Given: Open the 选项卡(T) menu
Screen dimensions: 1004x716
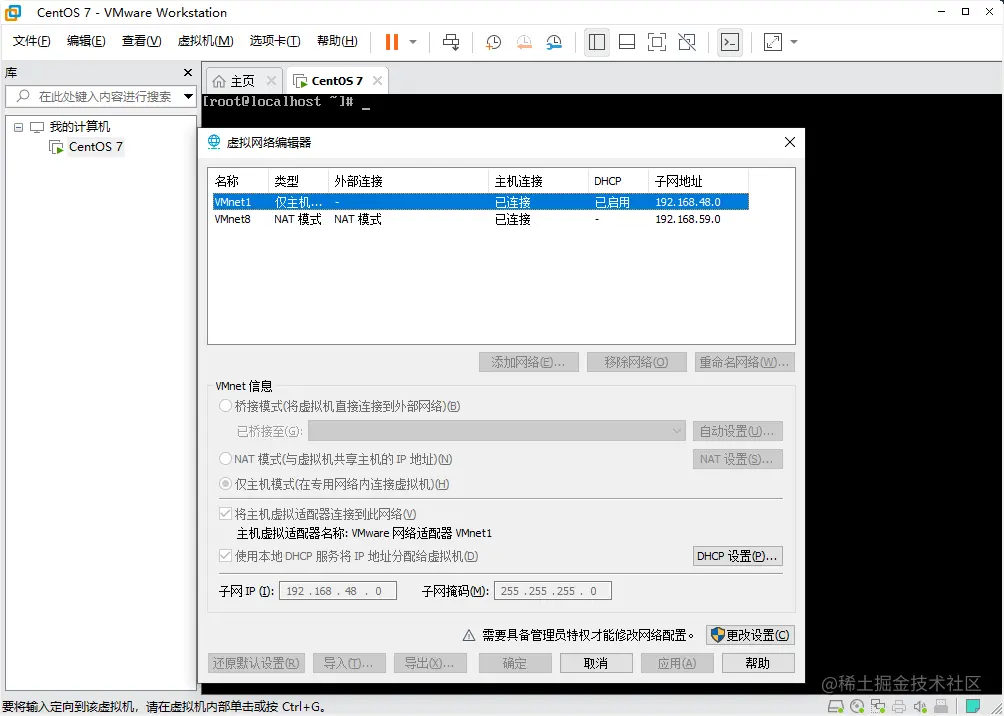Looking at the screenshot, I should coord(275,42).
